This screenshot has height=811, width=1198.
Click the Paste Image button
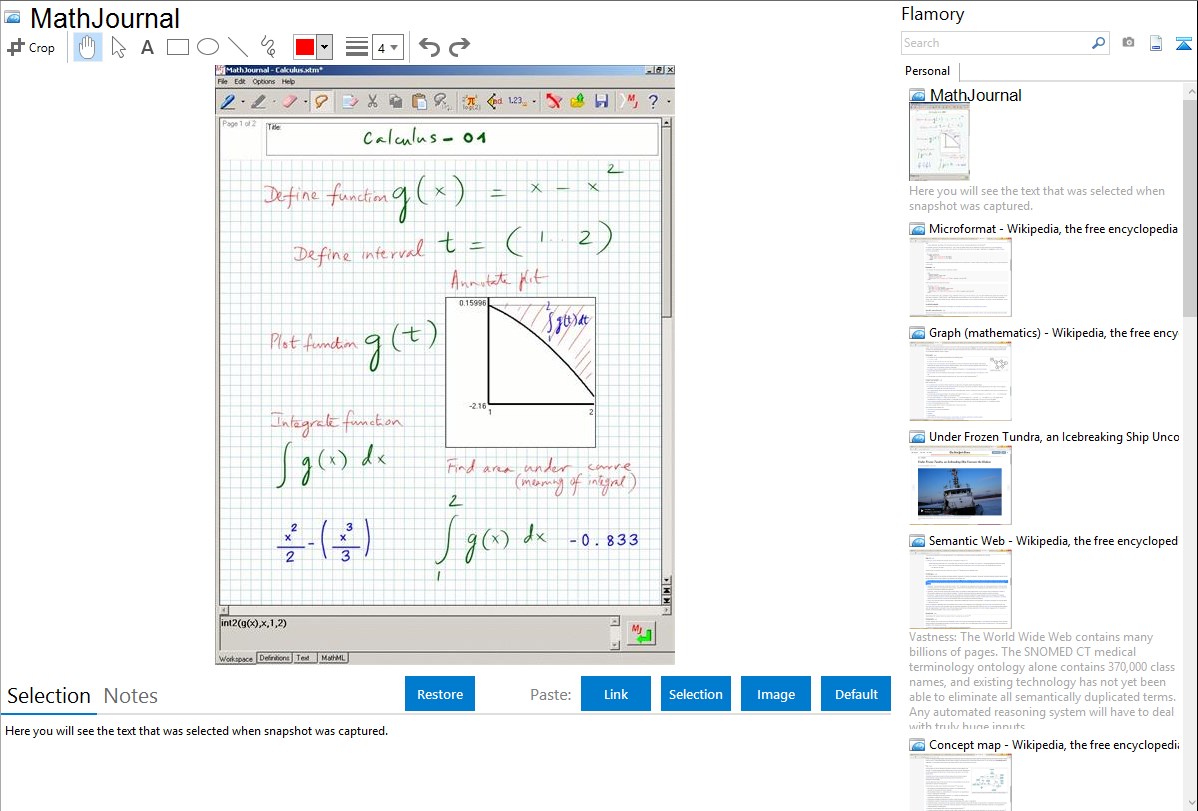[x=776, y=694]
